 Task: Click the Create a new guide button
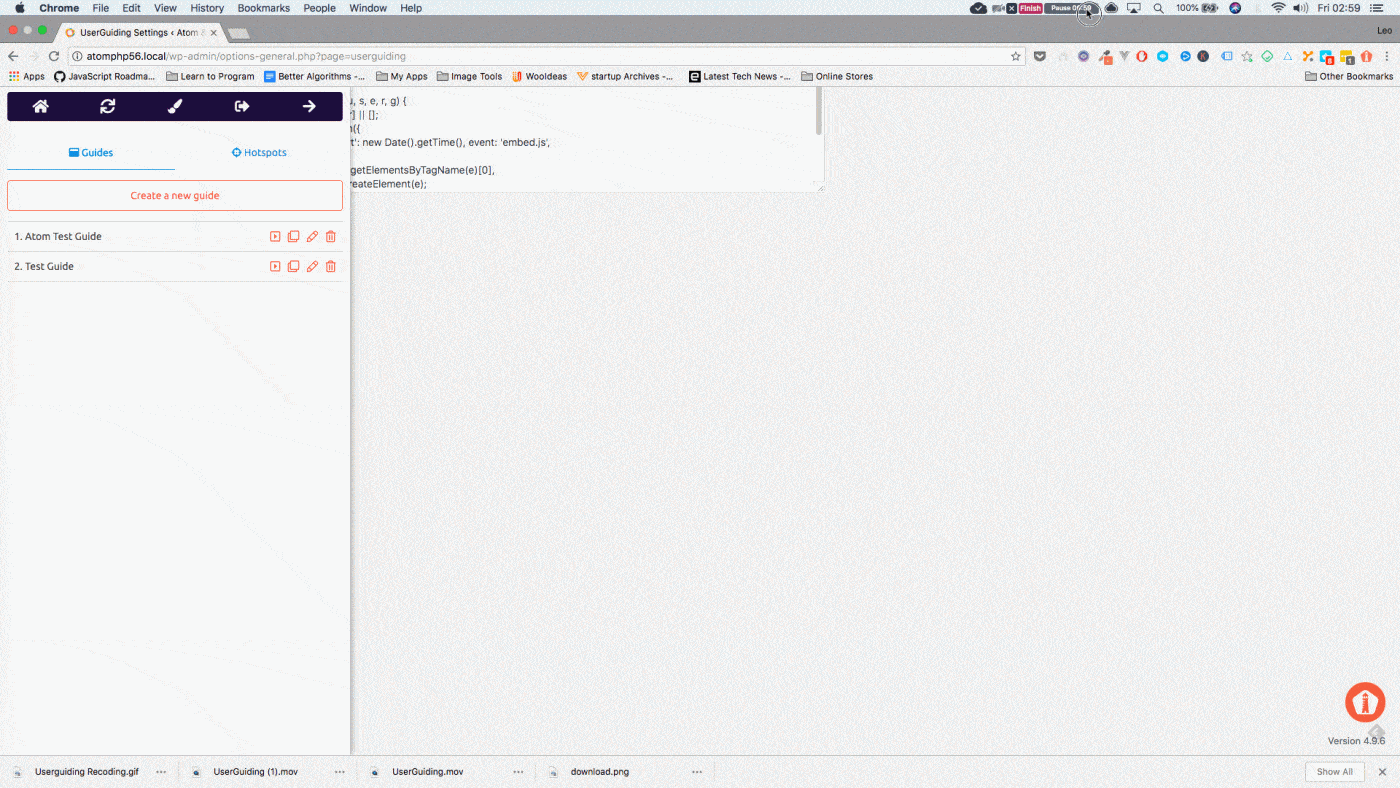point(174,195)
